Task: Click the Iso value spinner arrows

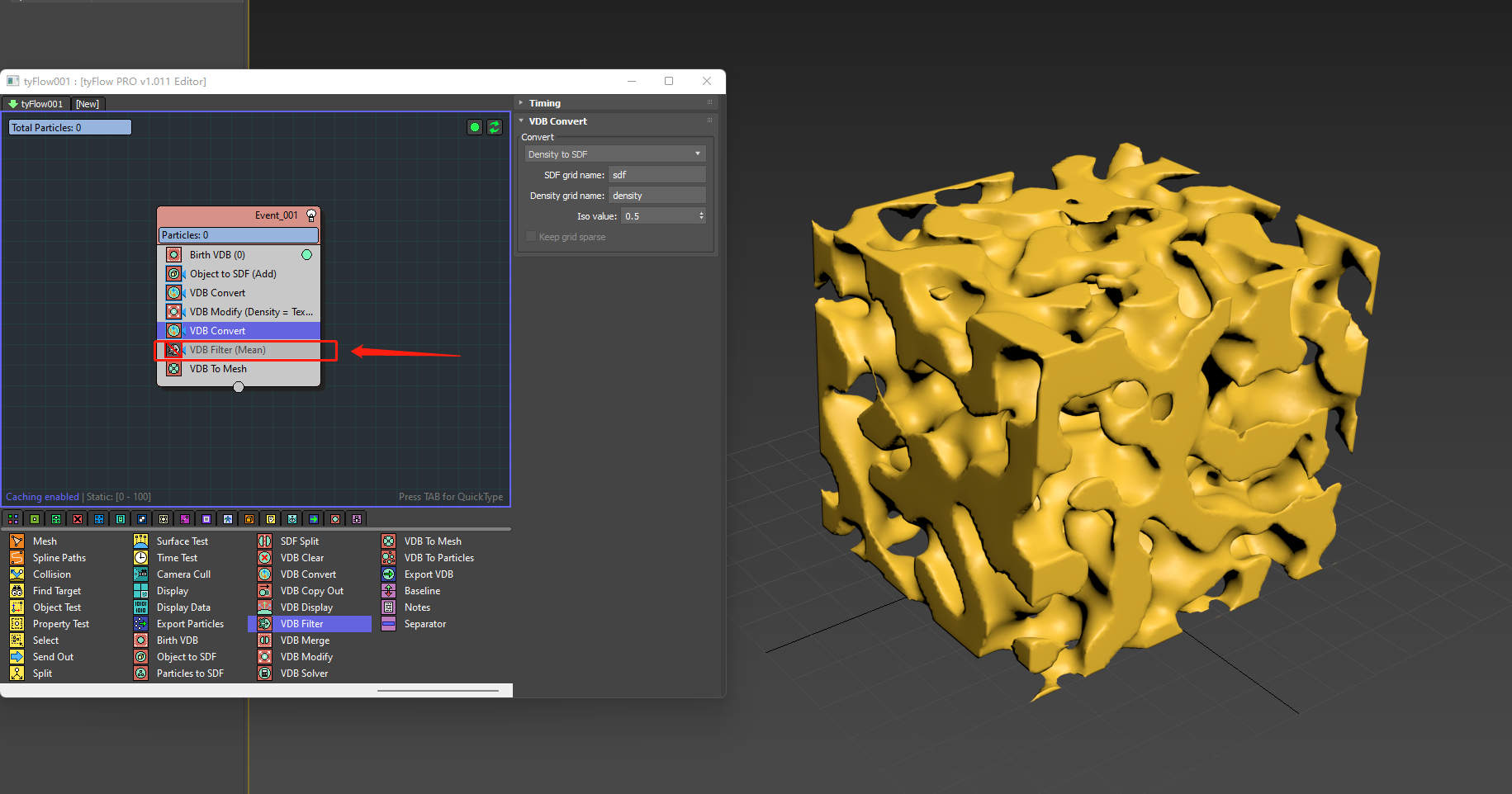Action: coord(701,216)
